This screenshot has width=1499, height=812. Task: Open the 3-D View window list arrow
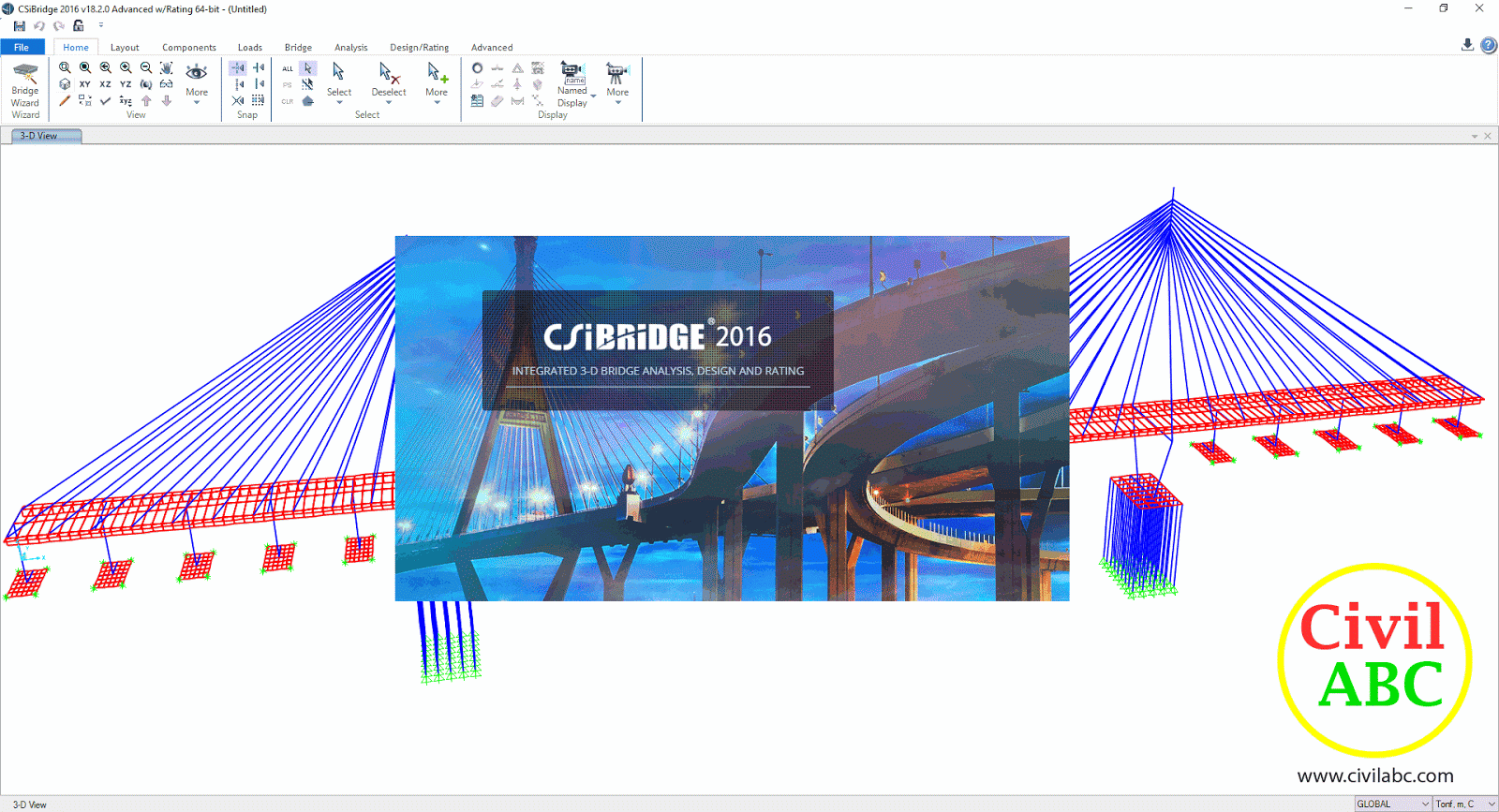(1475, 136)
